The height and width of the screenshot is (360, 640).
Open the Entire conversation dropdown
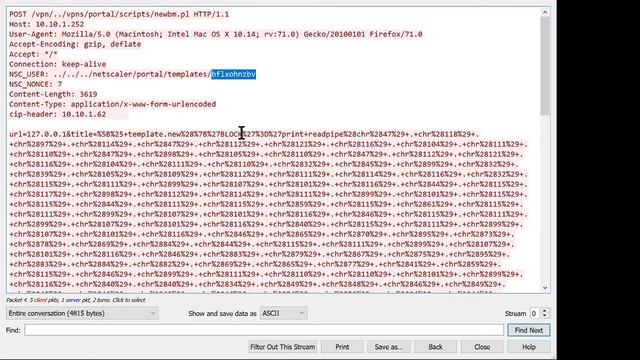click(82, 313)
